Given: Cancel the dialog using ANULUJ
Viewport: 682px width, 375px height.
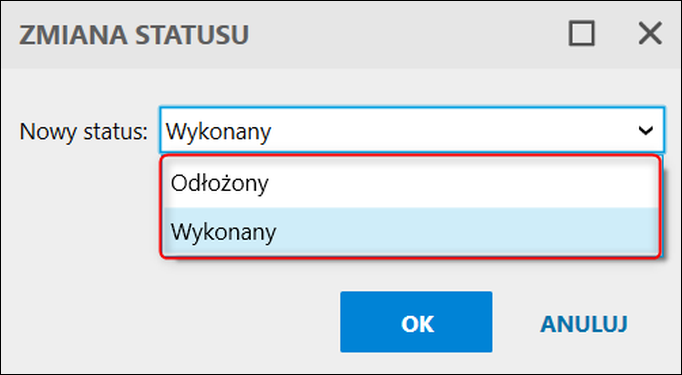Looking at the screenshot, I should click(584, 324).
